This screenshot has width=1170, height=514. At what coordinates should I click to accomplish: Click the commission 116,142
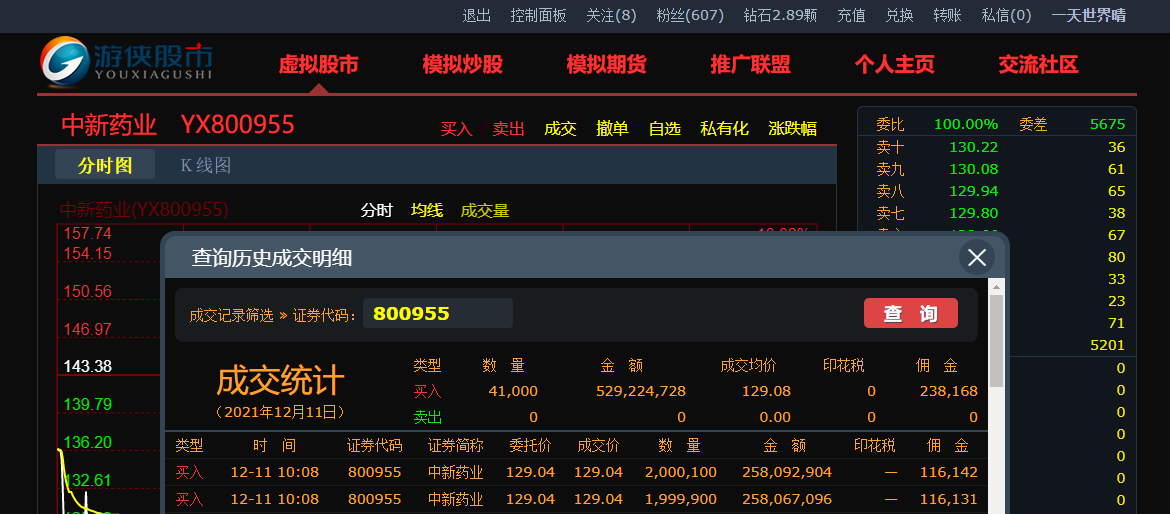coord(946,471)
